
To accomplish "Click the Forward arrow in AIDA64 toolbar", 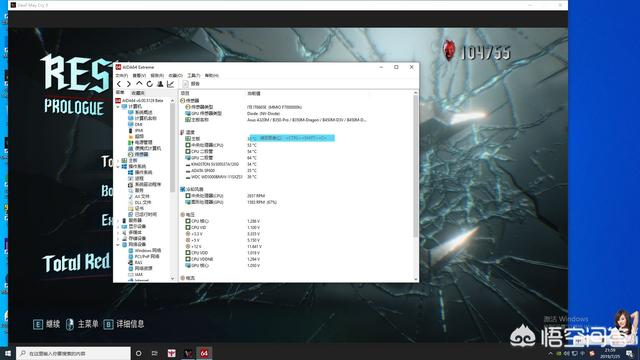I will click(x=129, y=84).
